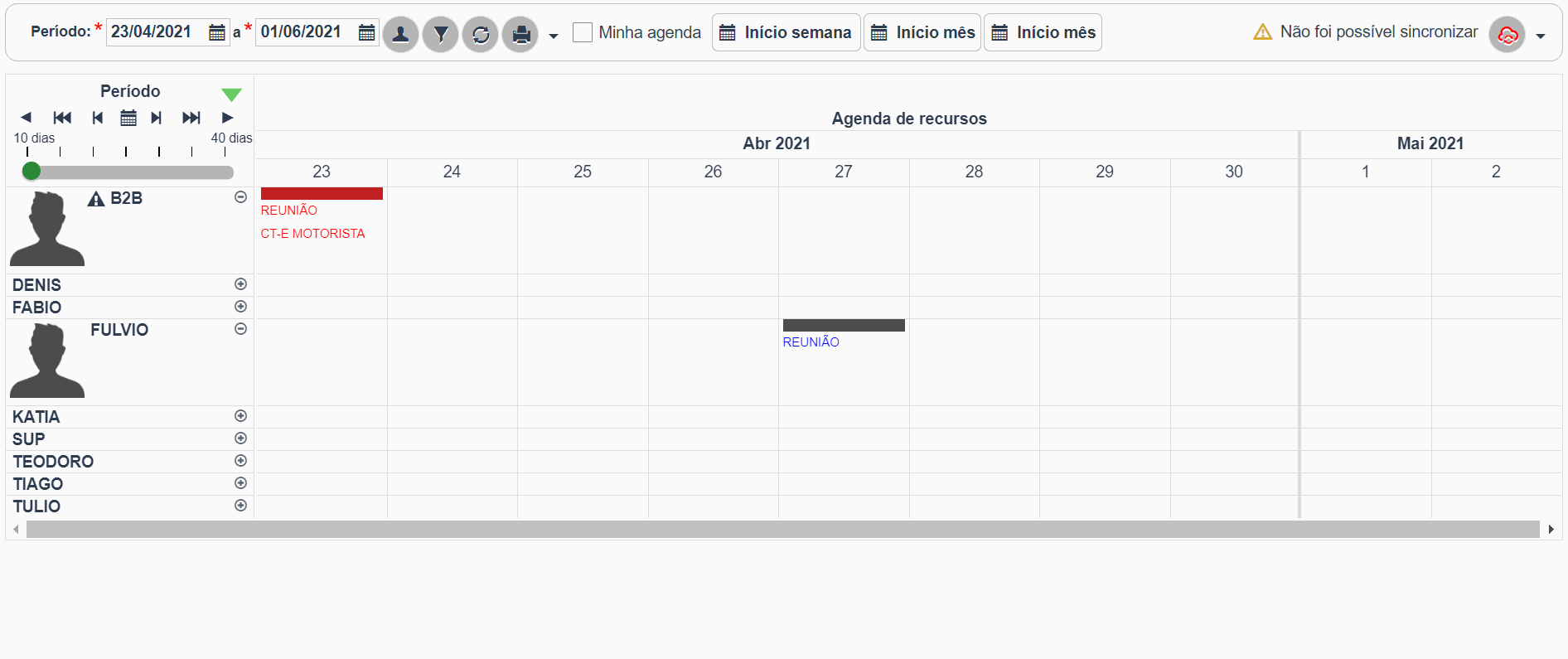The height and width of the screenshot is (659, 1568).
Task: Open the dropdown arrow beside cloud sync
Action: (x=1541, y=36)
